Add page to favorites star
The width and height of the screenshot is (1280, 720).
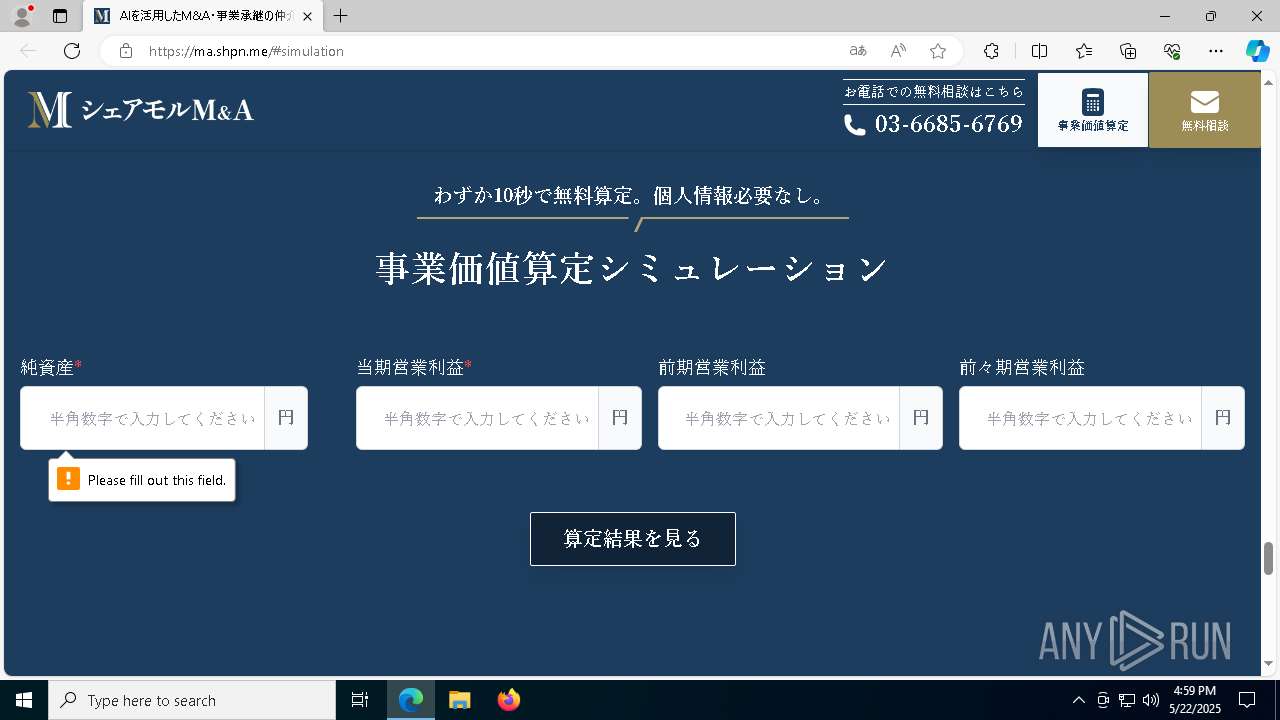point(938,51)
